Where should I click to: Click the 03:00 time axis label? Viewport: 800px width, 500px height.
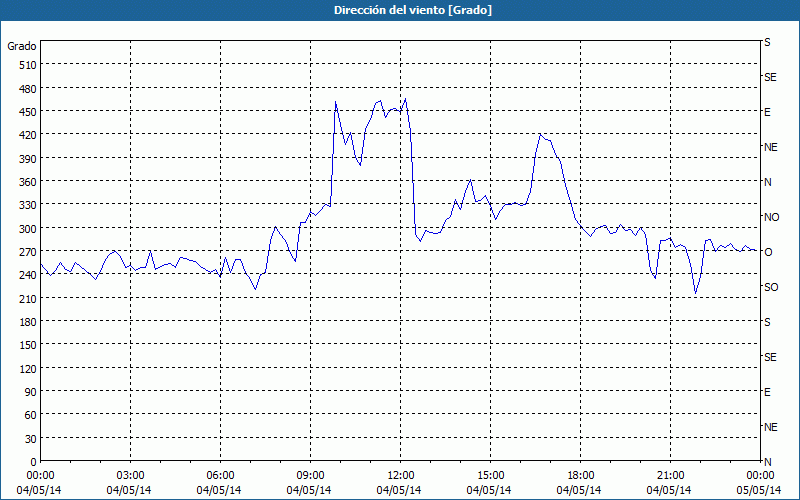point(131,475)
